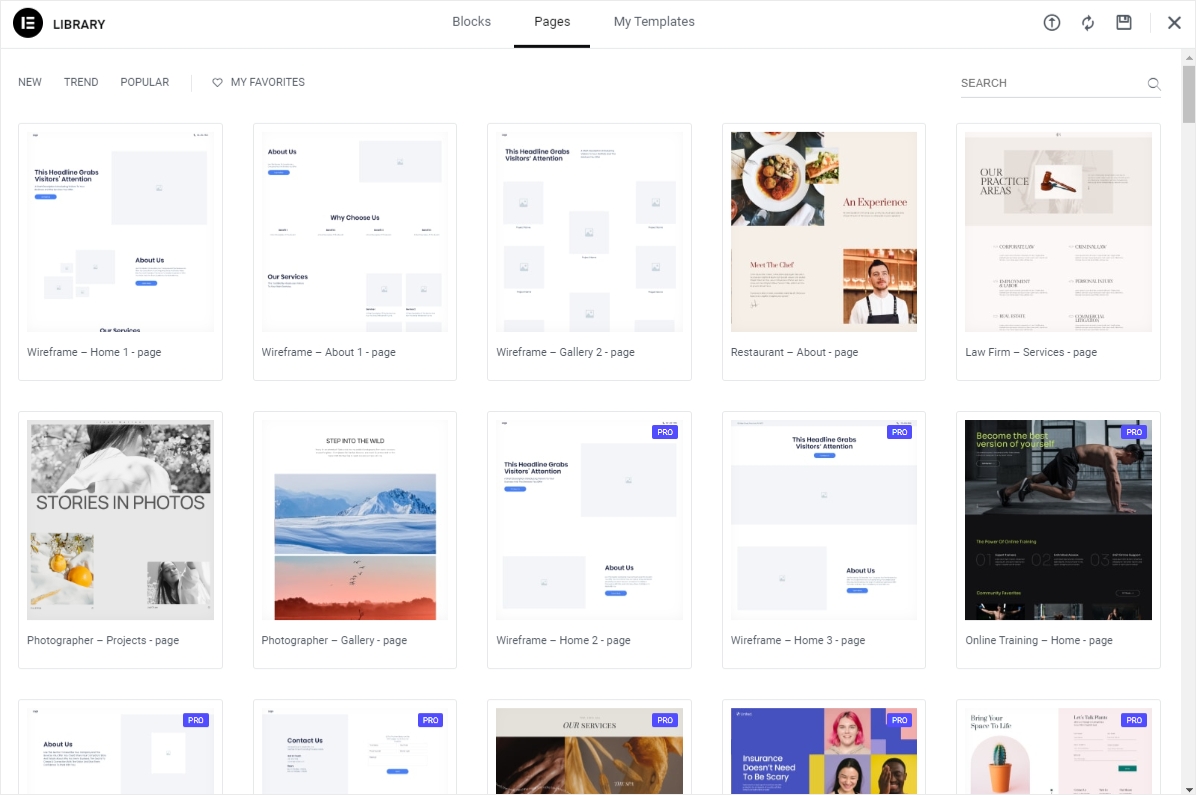1196x795 pixels.
Task: Click PRO badge on Contact Us wireframe
Action: [x=430, y=720]
